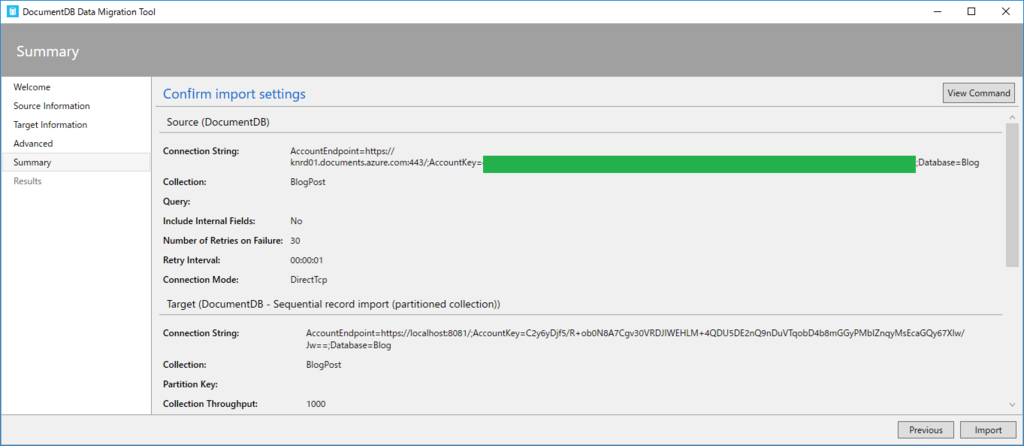This screenshot has height=446, width=1024.
Task: Click the scrollbar down arrow
Action: coord(1012,405)
